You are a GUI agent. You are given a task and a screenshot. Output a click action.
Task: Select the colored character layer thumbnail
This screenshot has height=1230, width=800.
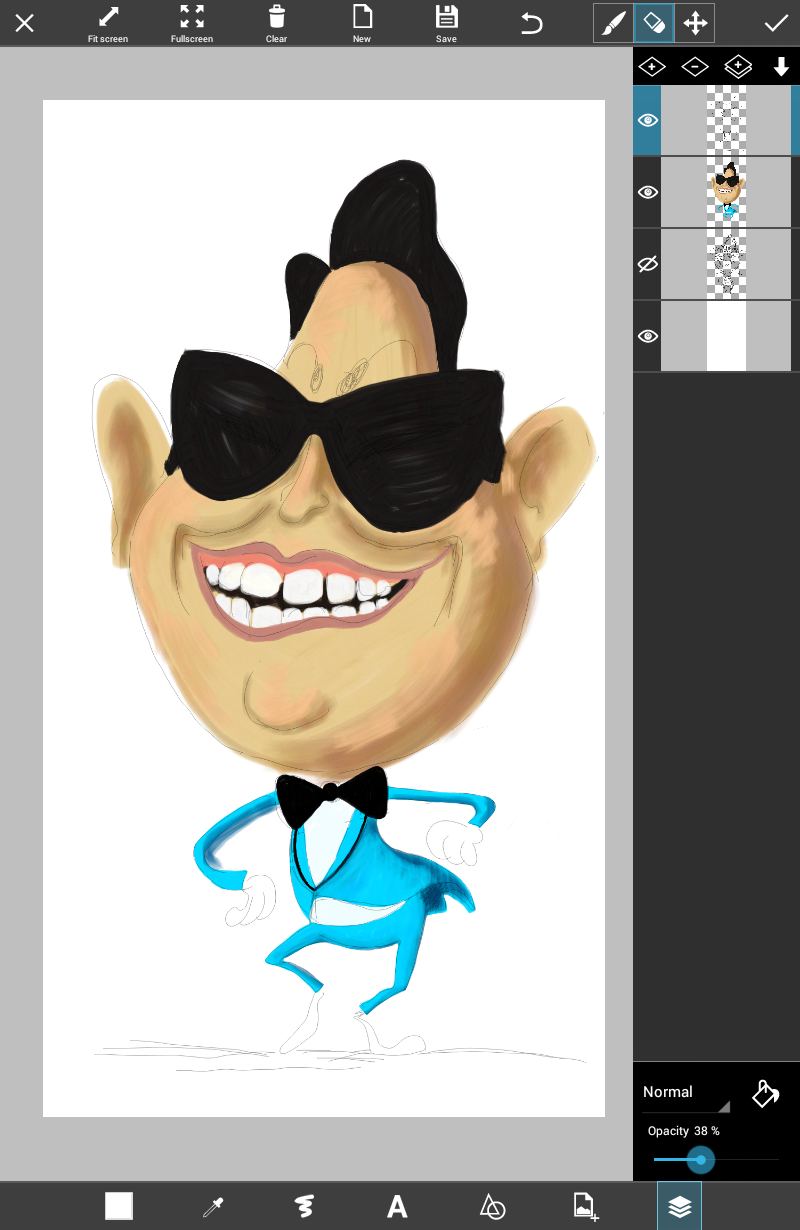(x=727, y=192)
